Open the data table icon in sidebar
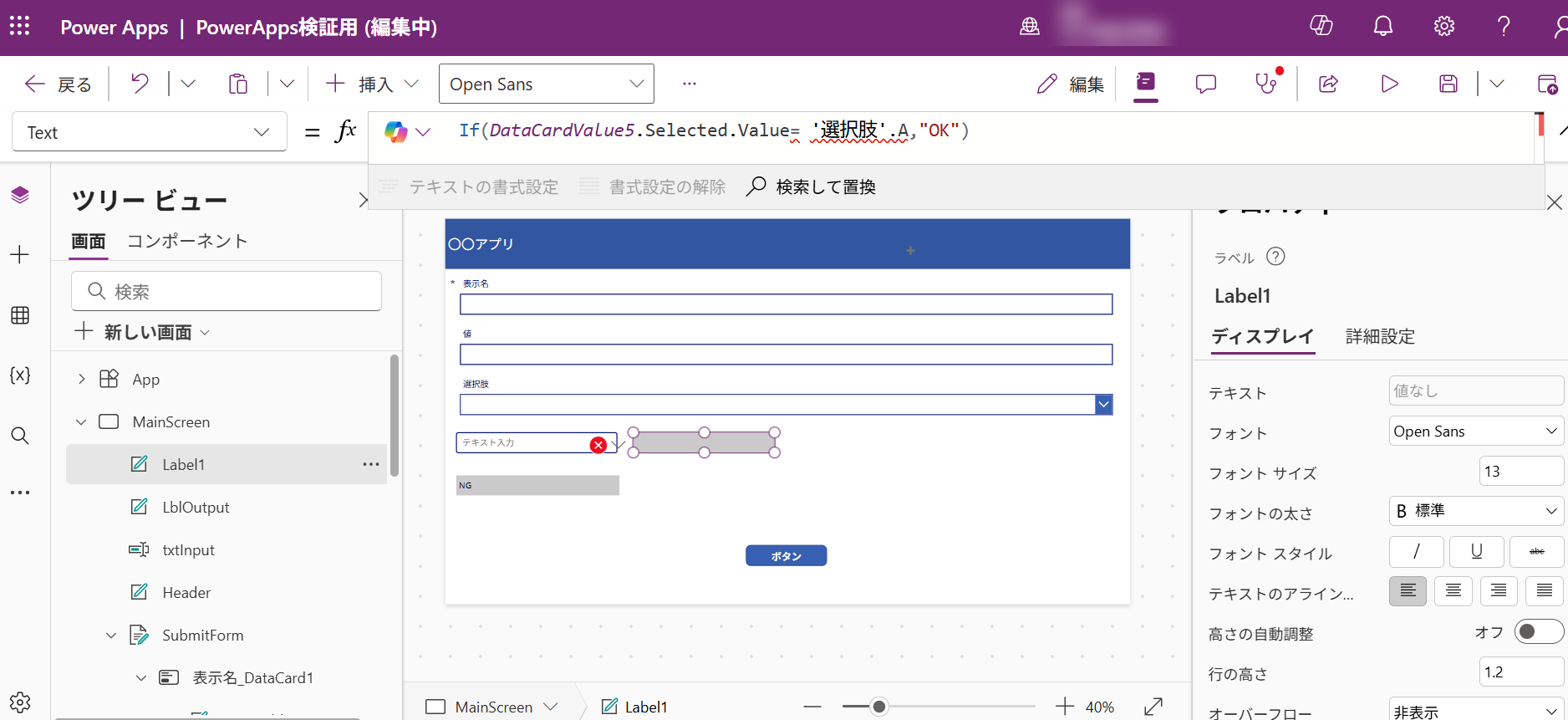Screen dimensions: 1568x720 pos(20,315)
